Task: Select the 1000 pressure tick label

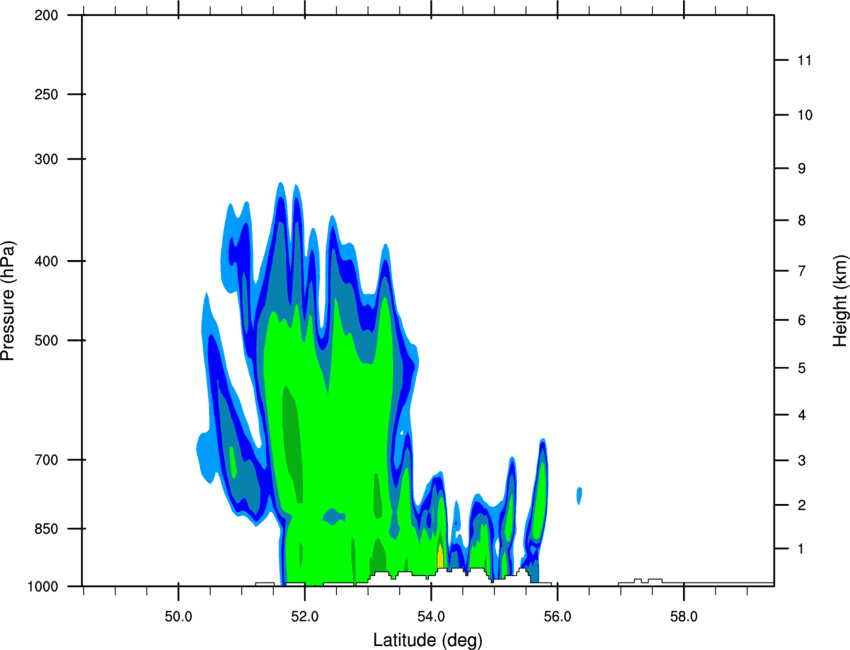Action: click(x=43, y=587)
